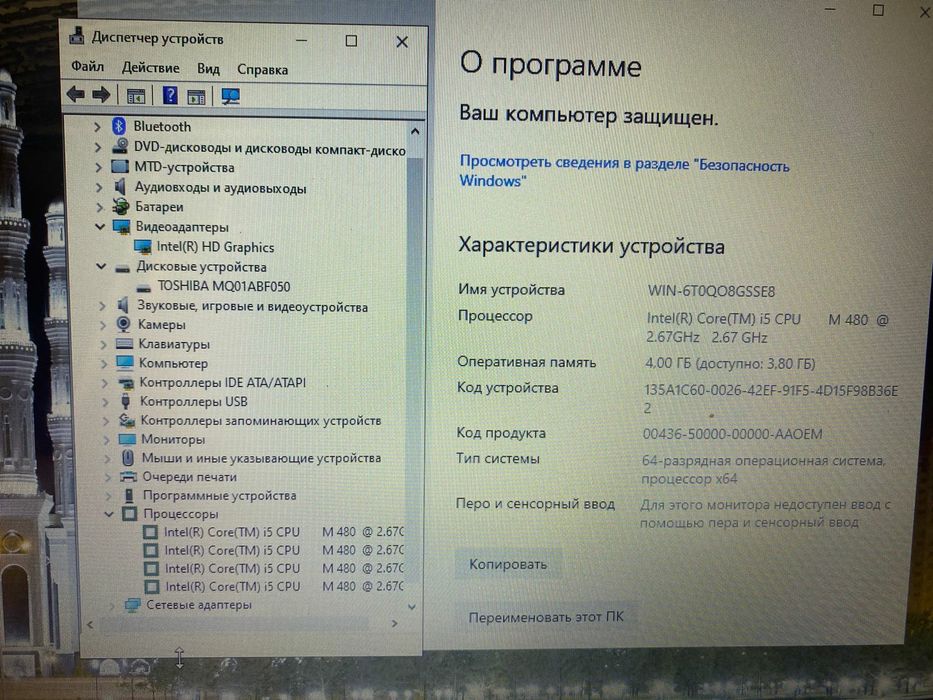Minimize the Диспетчер устройств window
933x700 pixels.
302,40
